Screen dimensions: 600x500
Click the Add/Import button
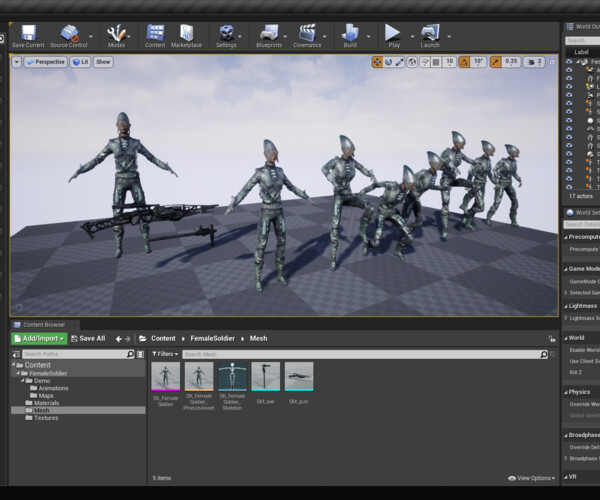pos(39,339)
